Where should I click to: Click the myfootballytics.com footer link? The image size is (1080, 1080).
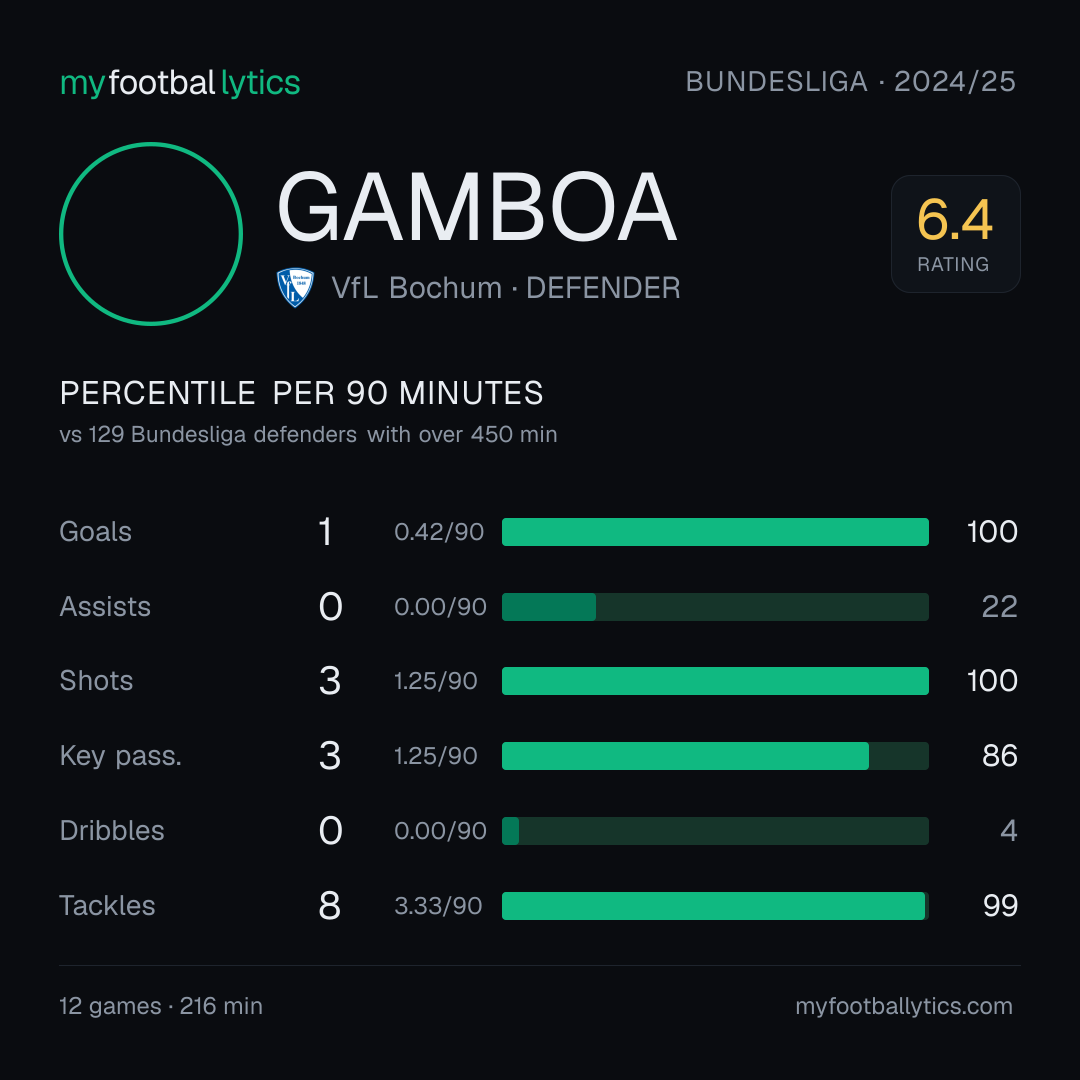[904, 1006]
